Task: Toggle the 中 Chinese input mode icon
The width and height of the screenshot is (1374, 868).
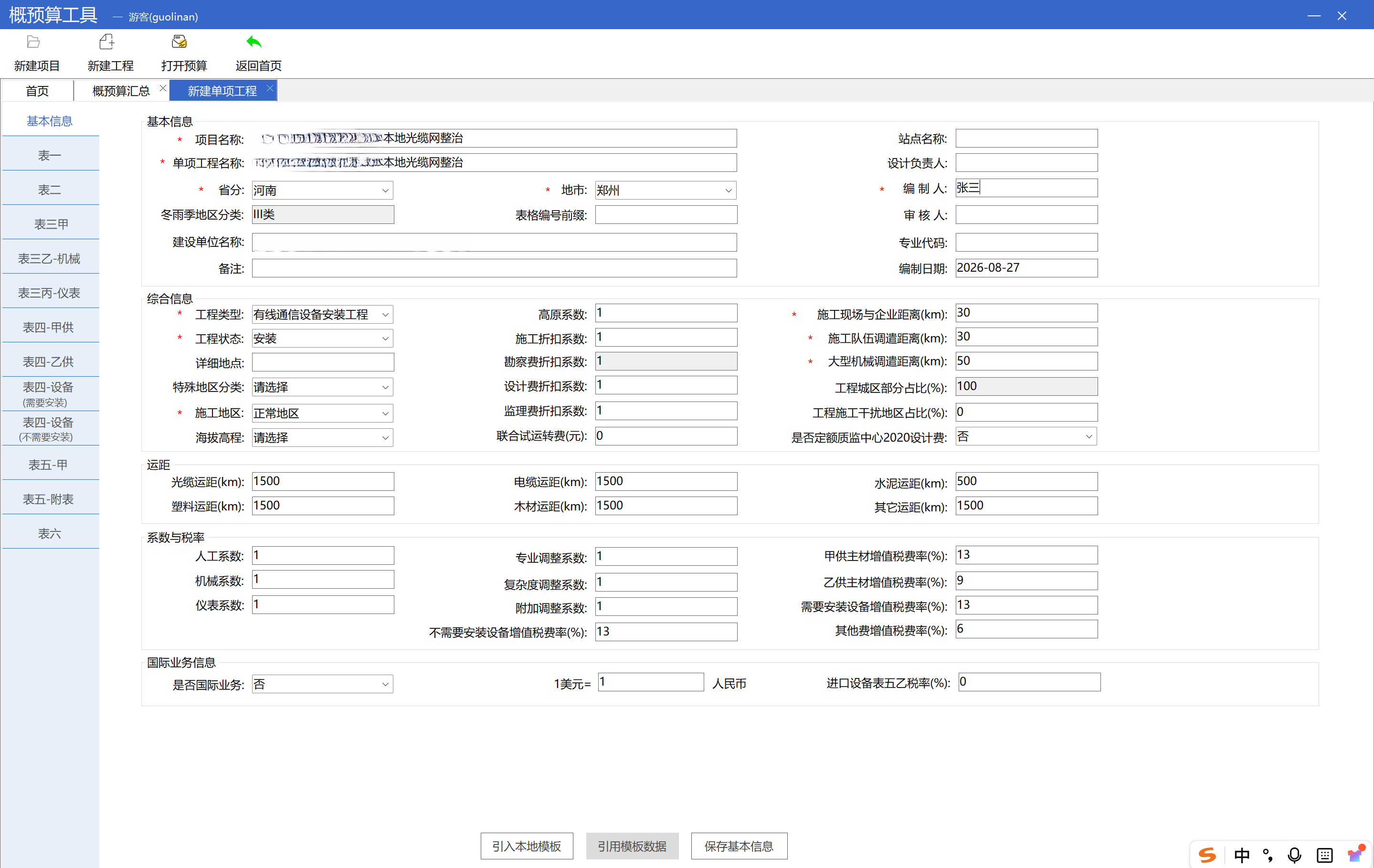Action: 1242,855
